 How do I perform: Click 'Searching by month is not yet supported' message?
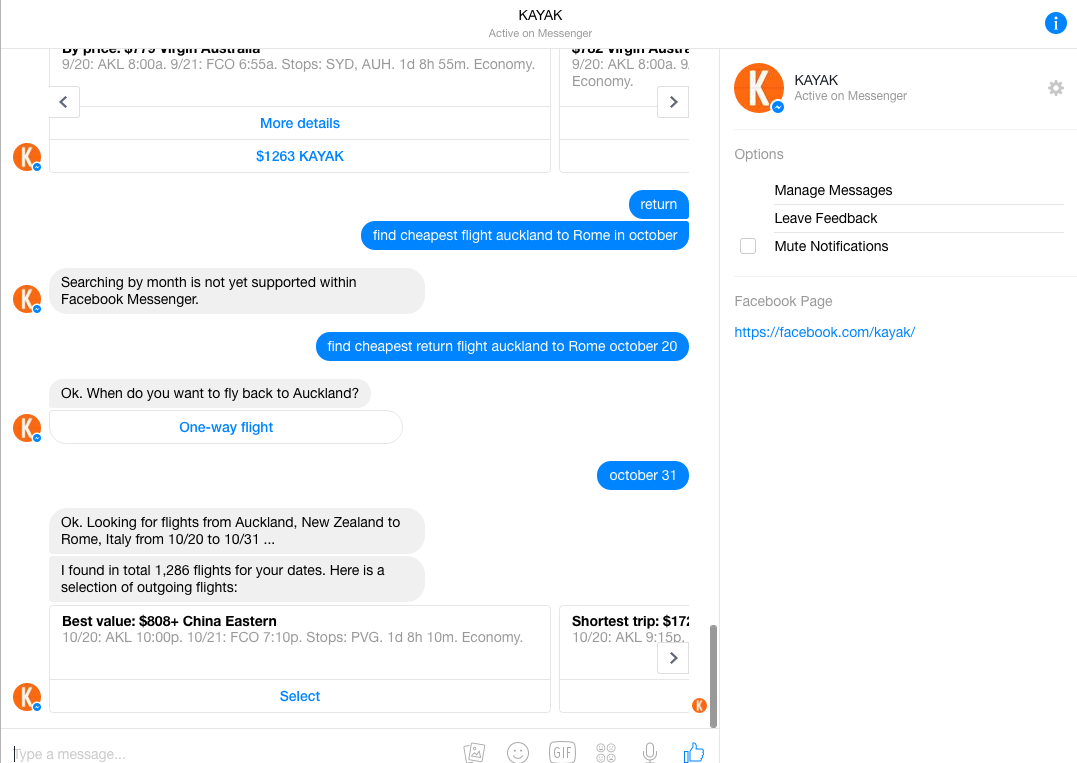pyautogui.click(x=237, y=291)
